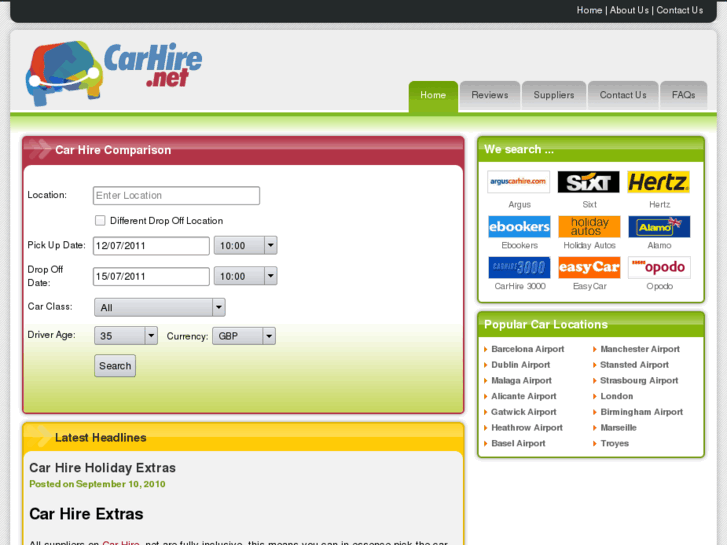
Task: Open the easyCar supplier logo
Action: coord(589,267)
